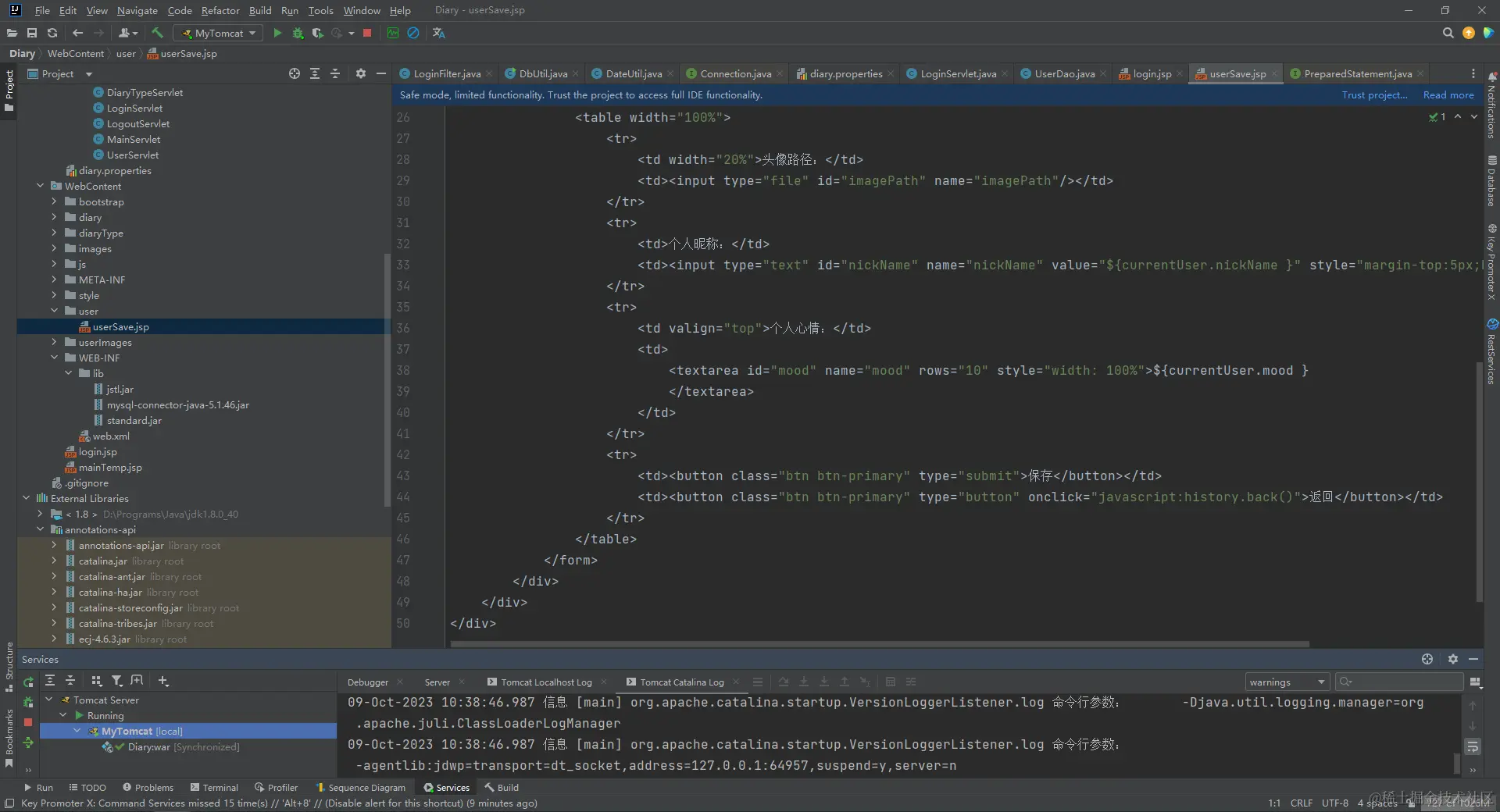Switch to the UserDao.java editor tab

point(1064,73)
